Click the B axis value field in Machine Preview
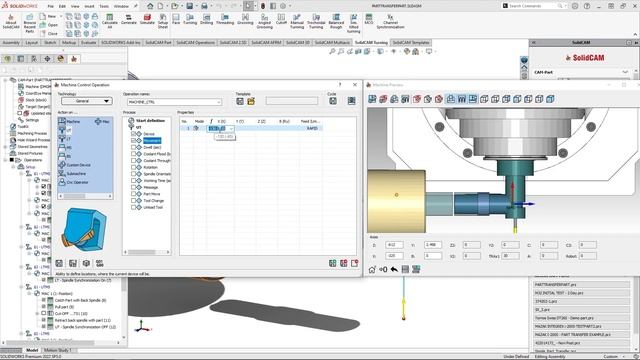 432,256
